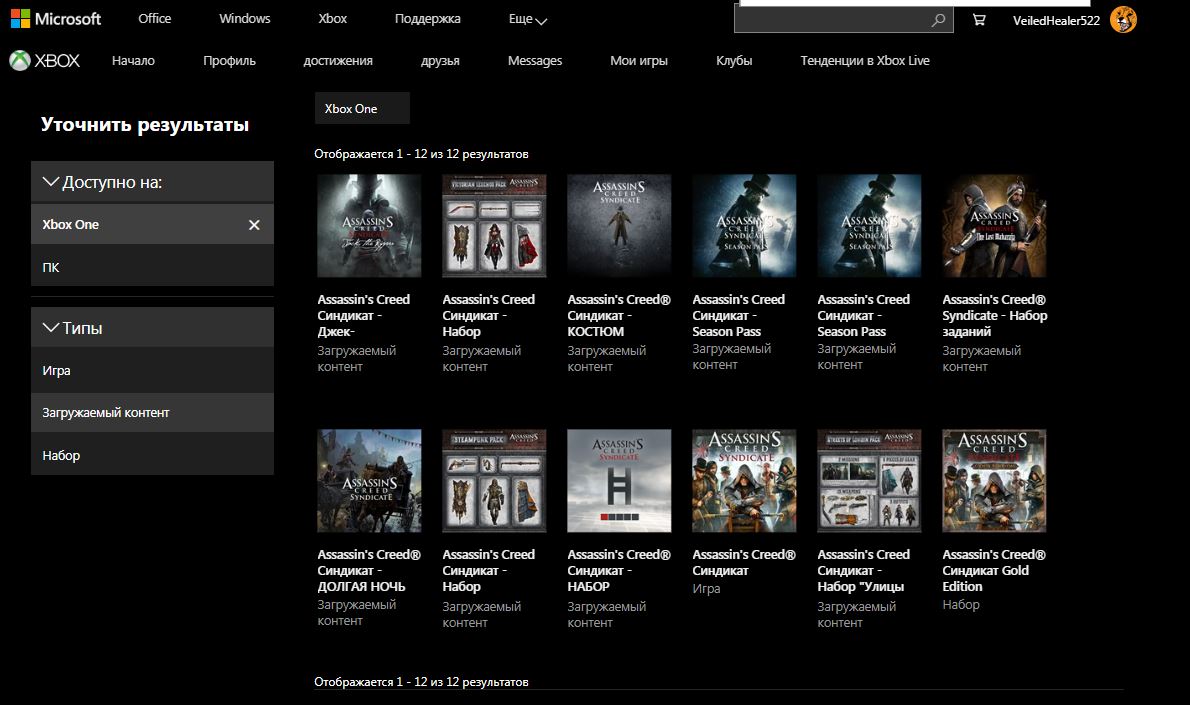Remove the Xbox One filter with X
The height and width of the screenshot is (705, 1190).
tap(254, 225)
